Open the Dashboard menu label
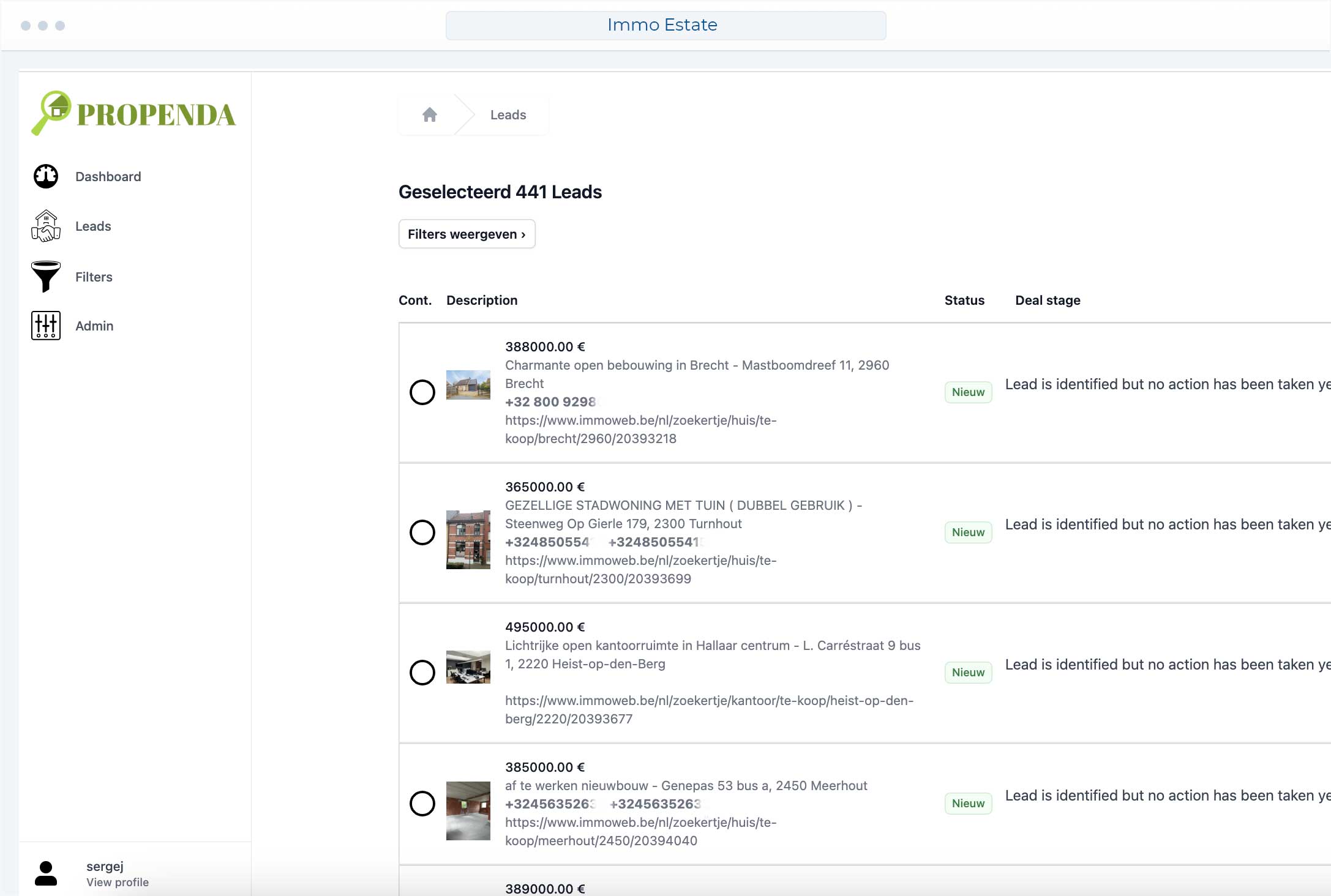The image size is (1331, 896). [108, 177]
